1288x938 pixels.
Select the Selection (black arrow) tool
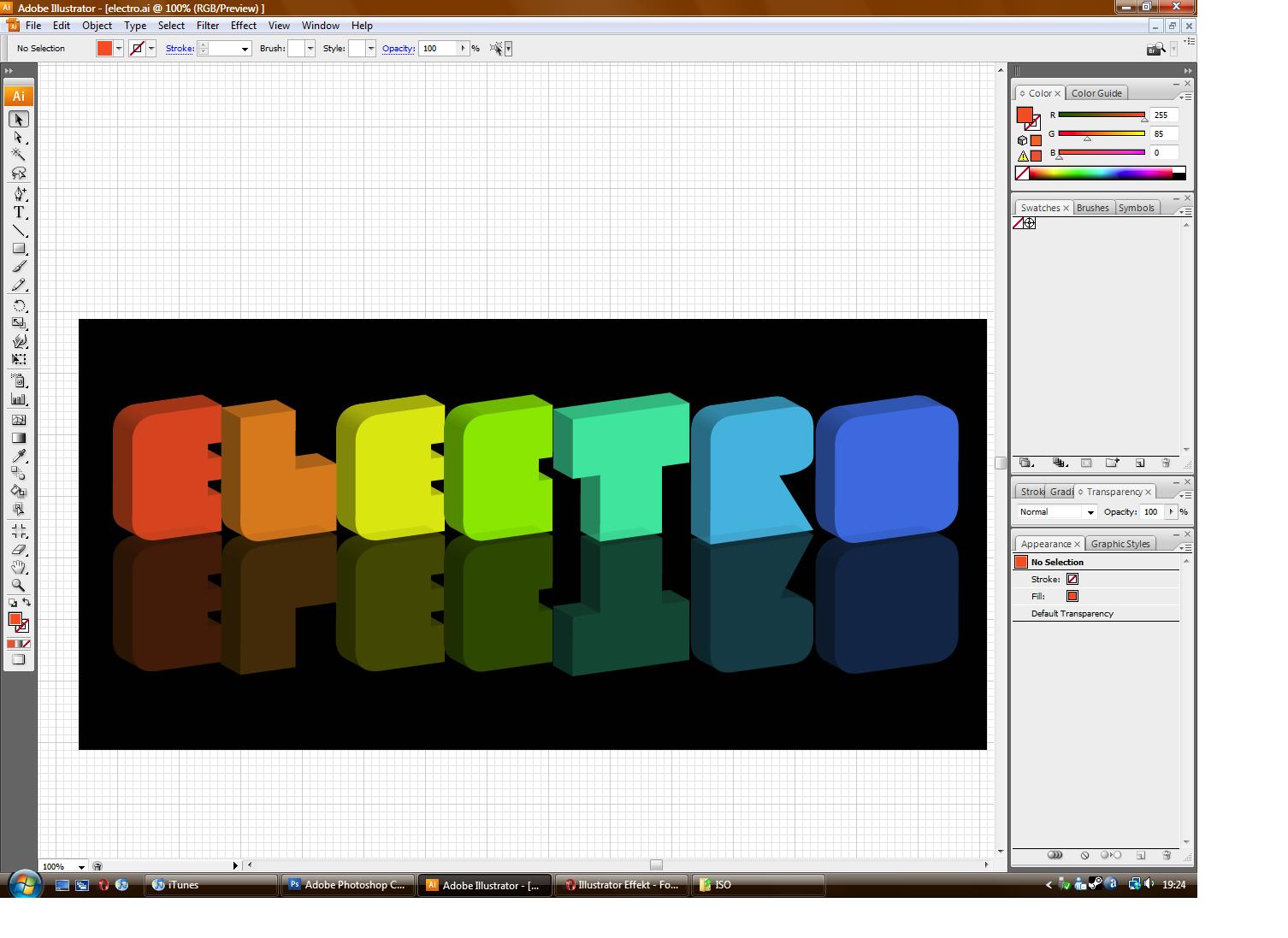click(19, 120)
